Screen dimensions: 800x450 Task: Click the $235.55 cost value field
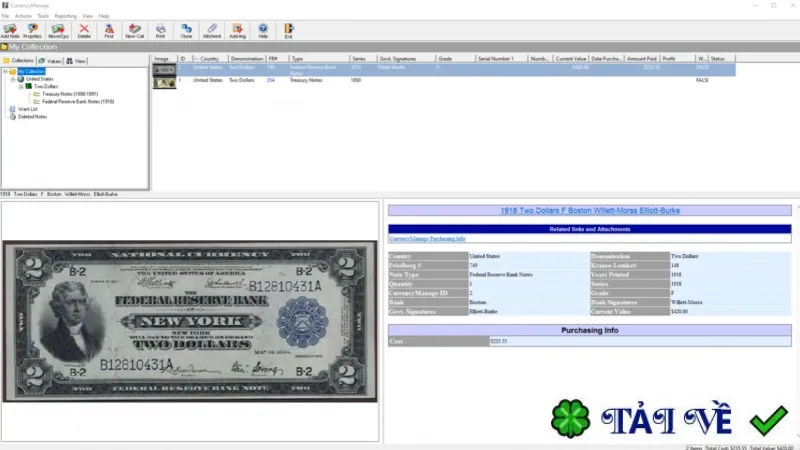click(x=640, y=341)
